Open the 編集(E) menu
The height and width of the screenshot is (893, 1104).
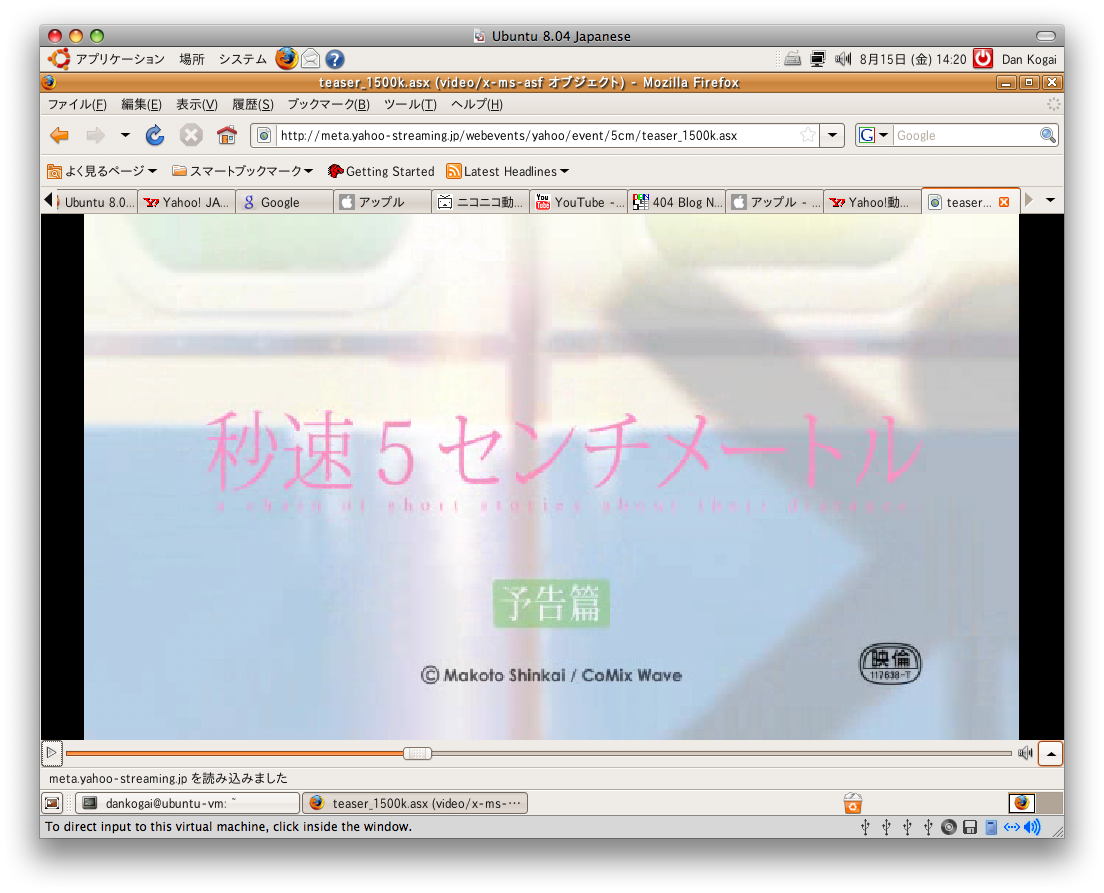pos(142,104)
